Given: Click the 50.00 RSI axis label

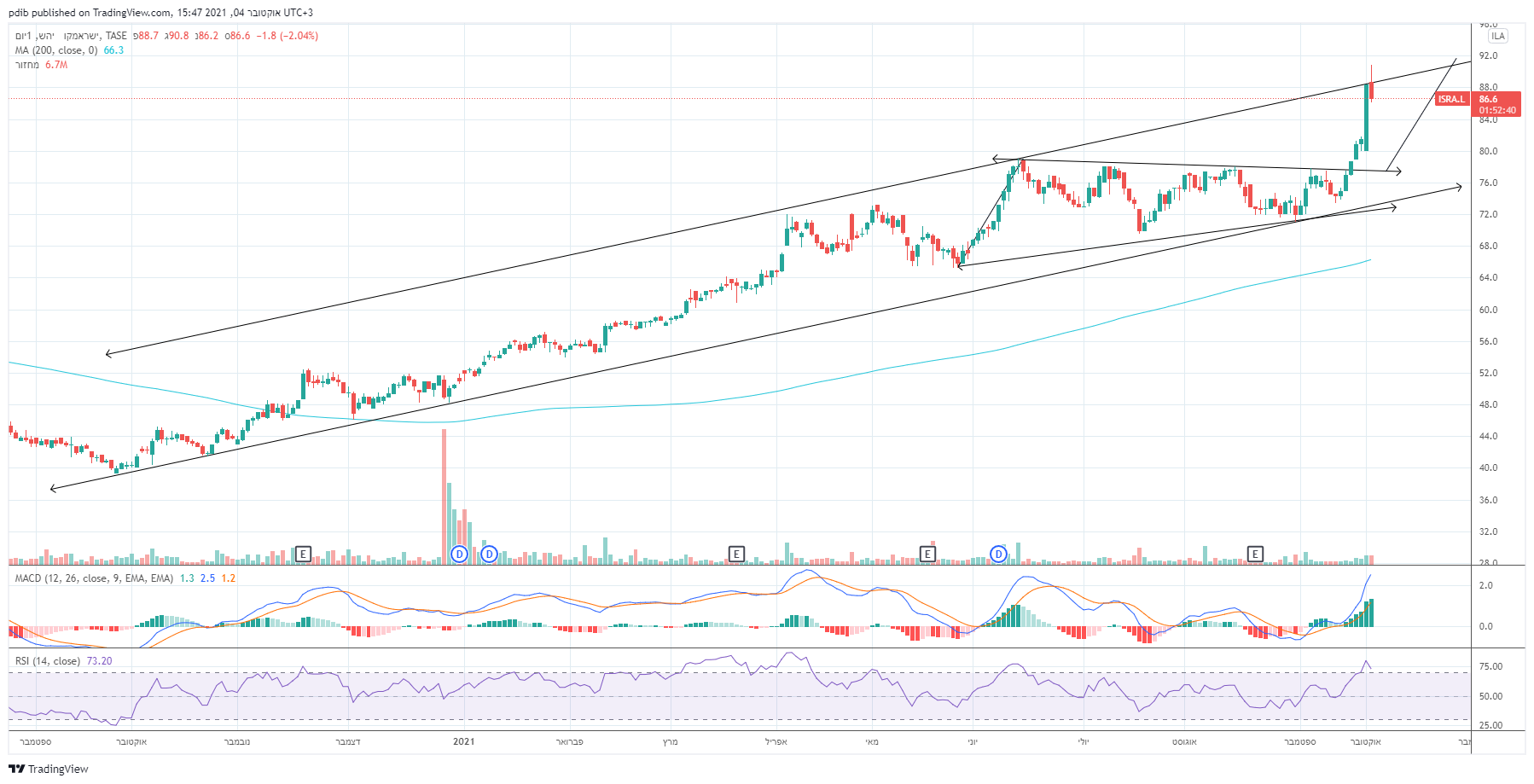Looking at the screenshot, I should [1490, 697].
